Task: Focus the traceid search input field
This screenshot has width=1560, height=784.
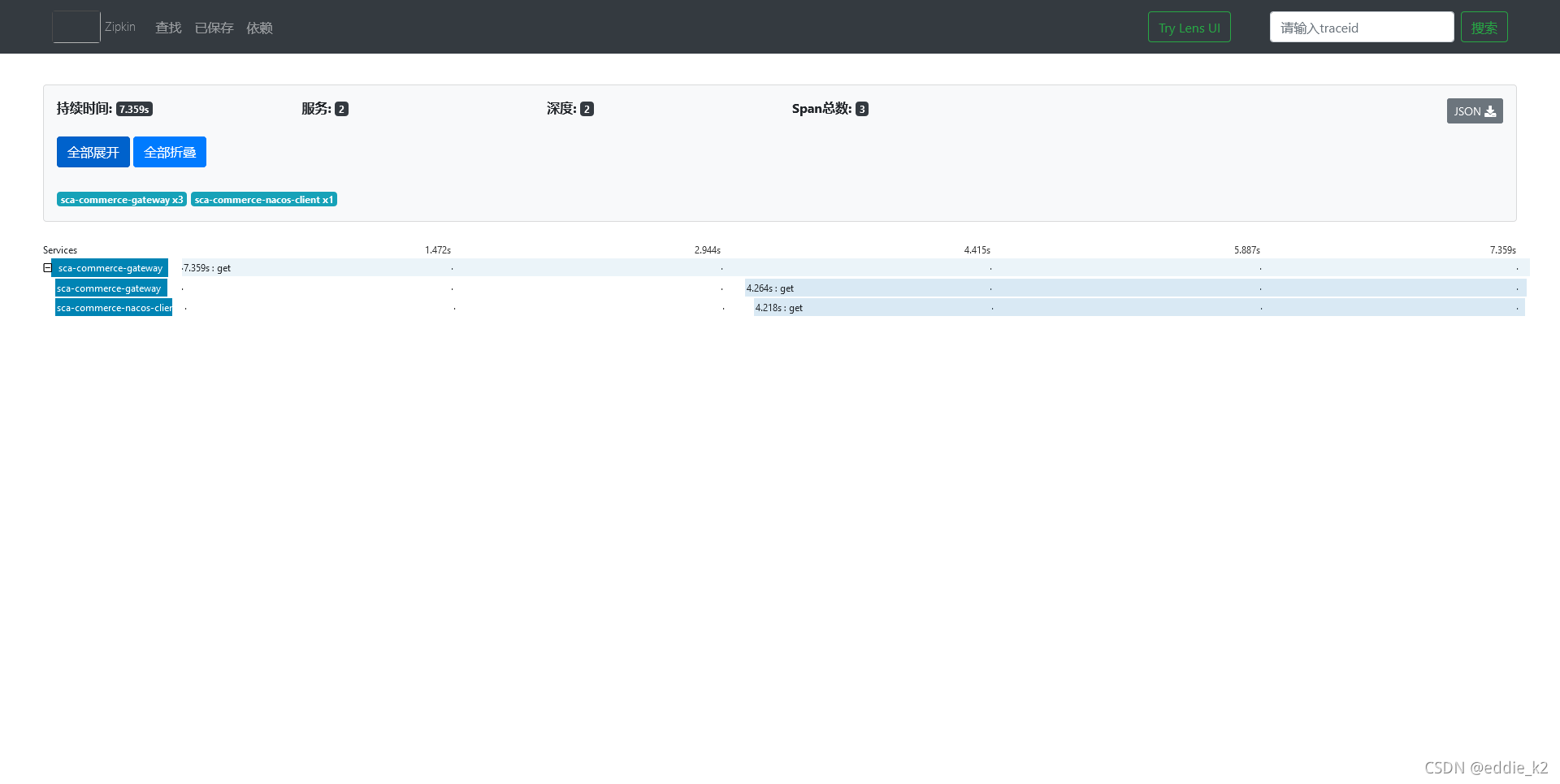Action: (1361, 27)
